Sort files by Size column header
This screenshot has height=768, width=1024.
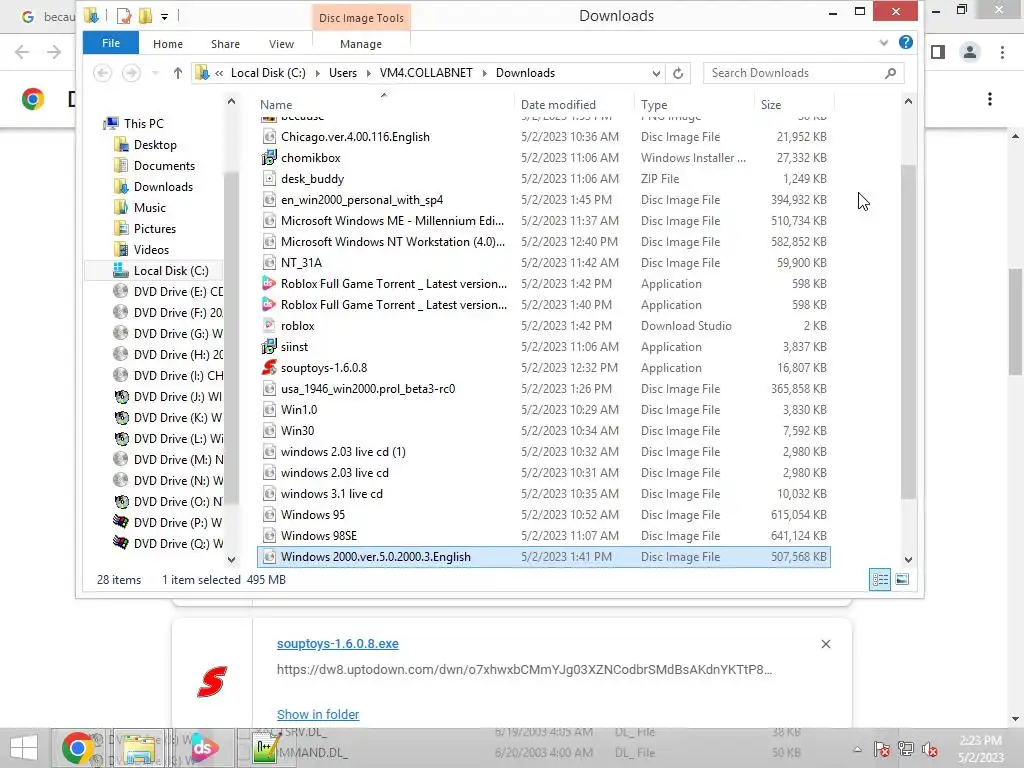(x=771, y=104)
